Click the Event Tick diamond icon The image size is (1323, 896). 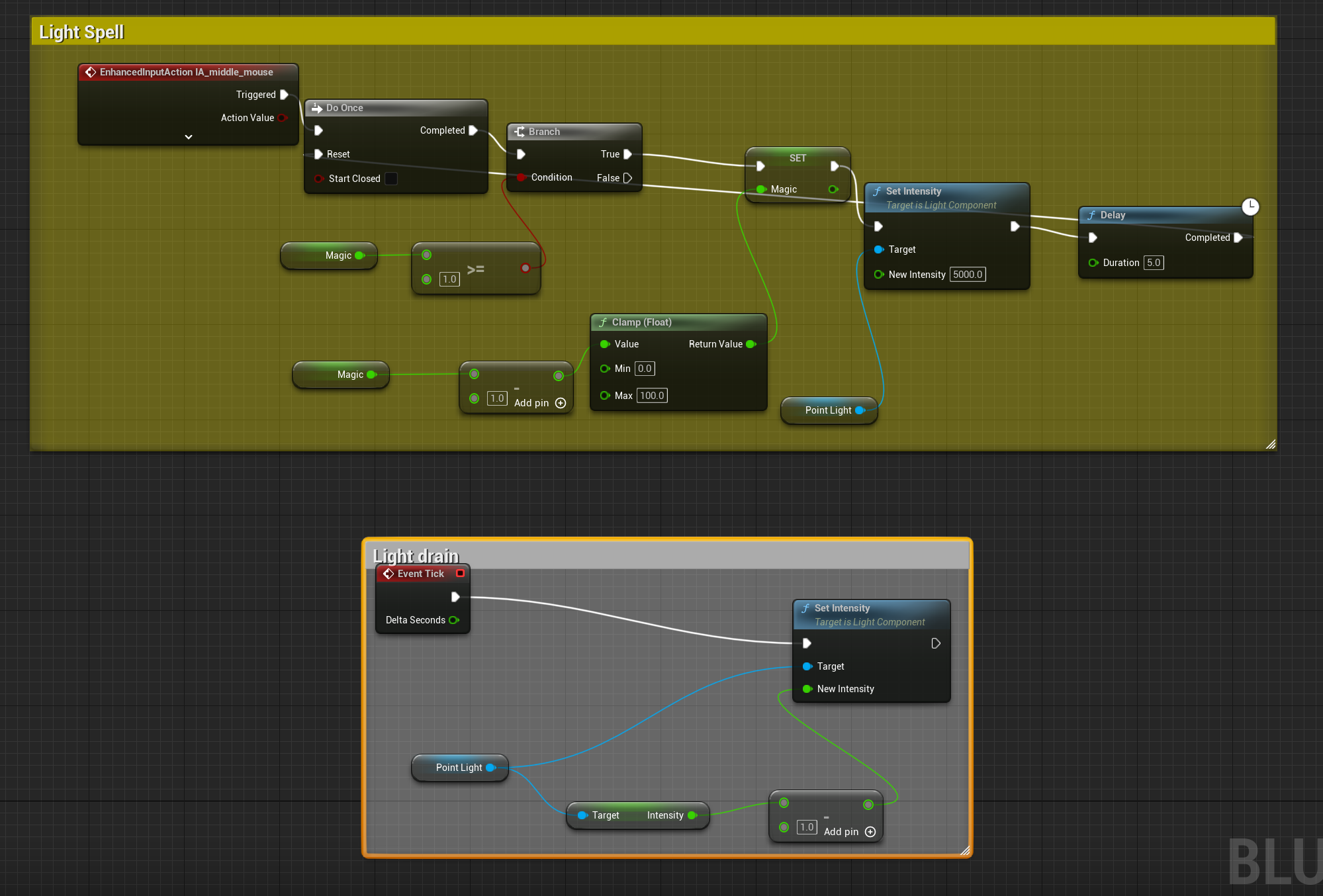[x=388, y=574]
